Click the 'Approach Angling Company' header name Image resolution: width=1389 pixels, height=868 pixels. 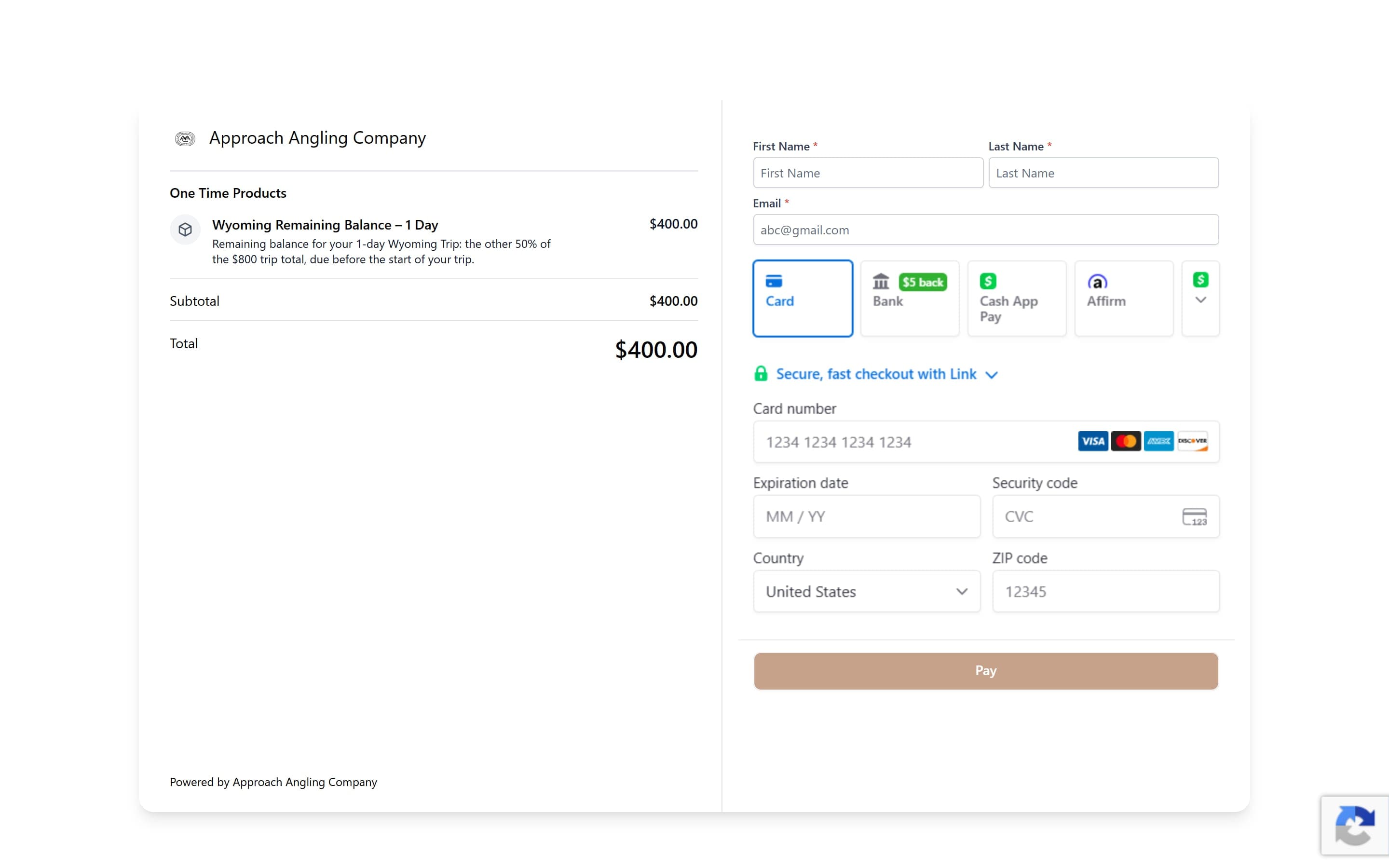click(317, 138)
